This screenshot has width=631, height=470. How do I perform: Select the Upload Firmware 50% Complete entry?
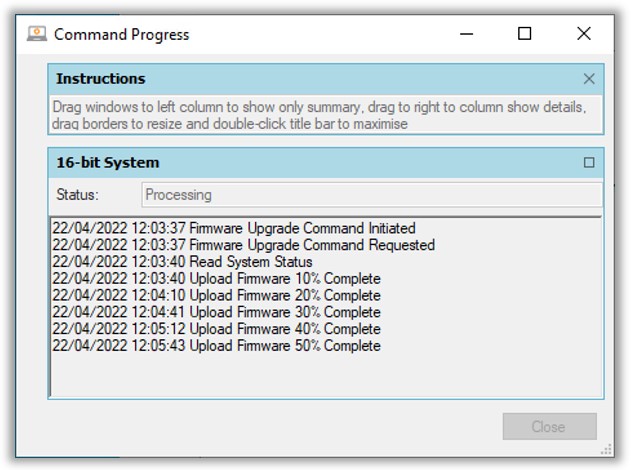(x=216, y=346)
